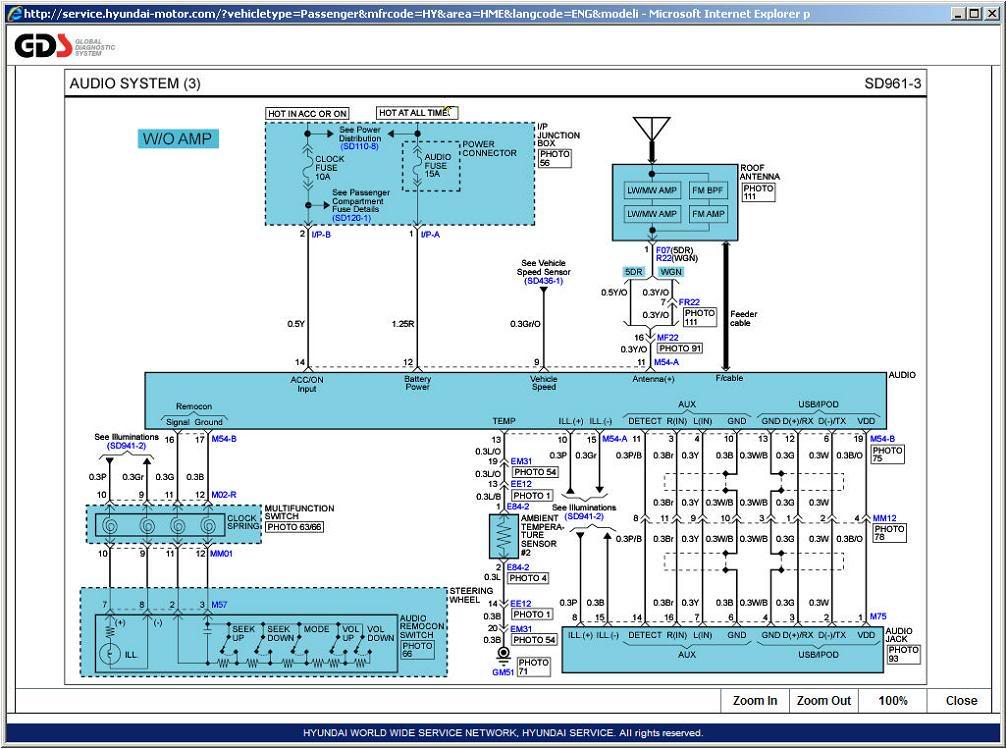
Task: Open the SD110-8 power distribution link
Action: point(359,146)
